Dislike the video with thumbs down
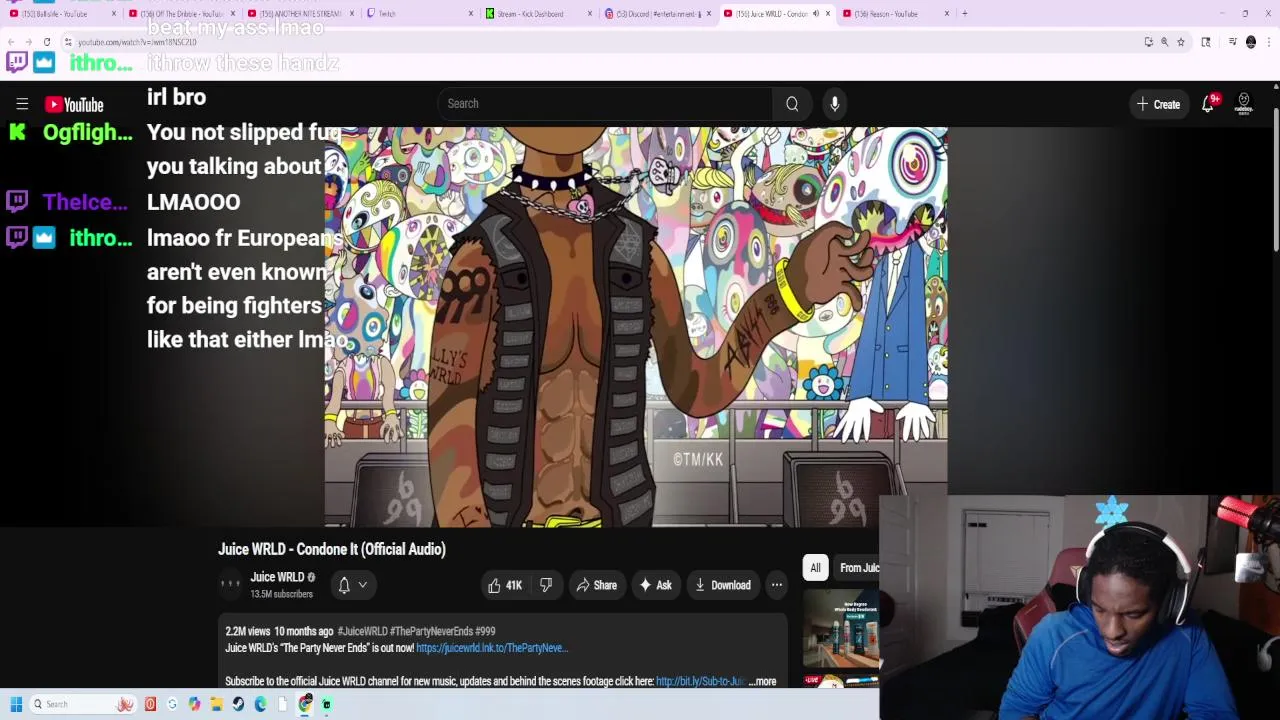The height and width of the screenshot is (720, 1280). [x=546, y=585]
